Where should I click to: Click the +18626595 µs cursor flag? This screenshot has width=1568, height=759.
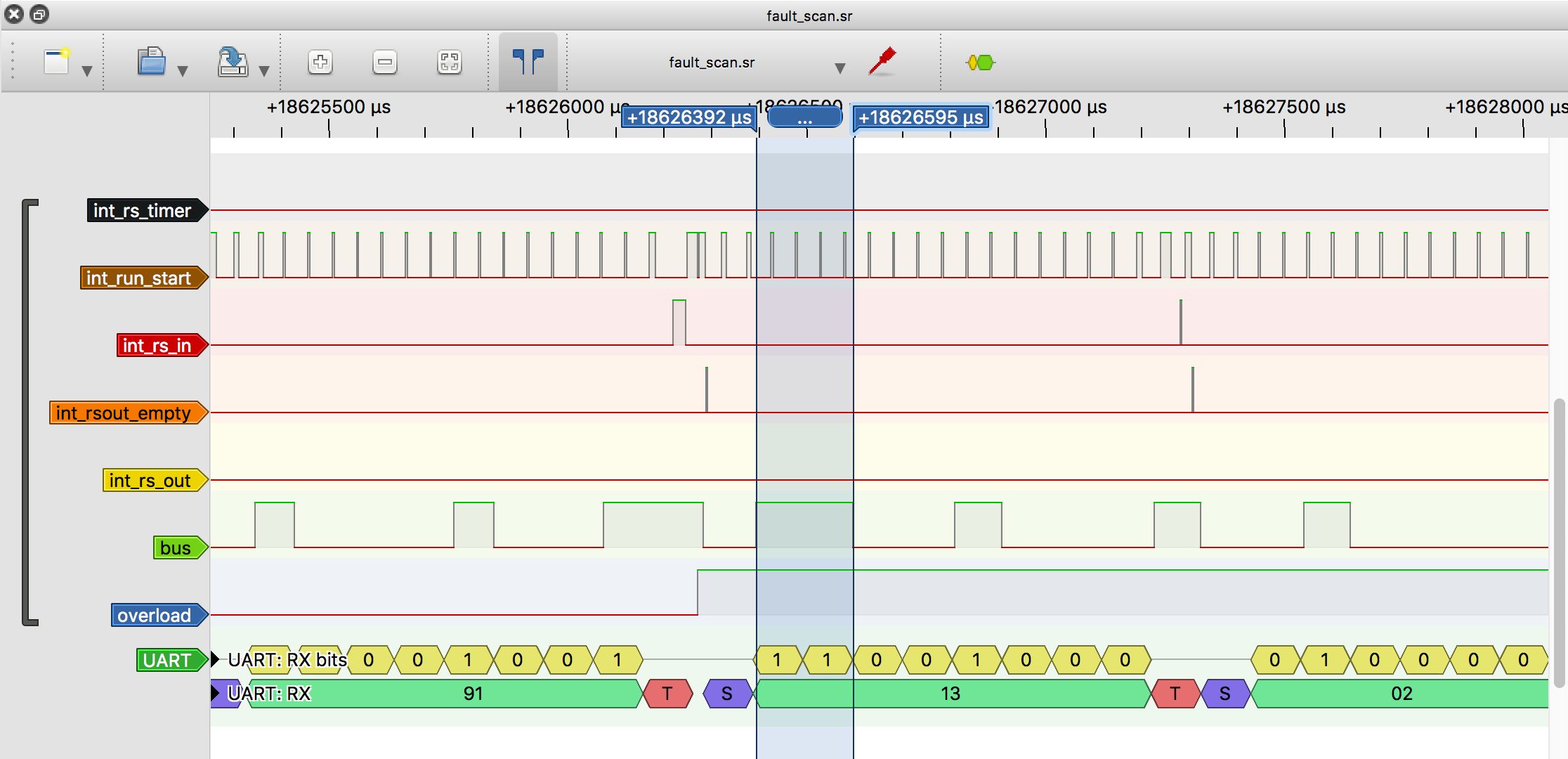(x=921, y=117)
